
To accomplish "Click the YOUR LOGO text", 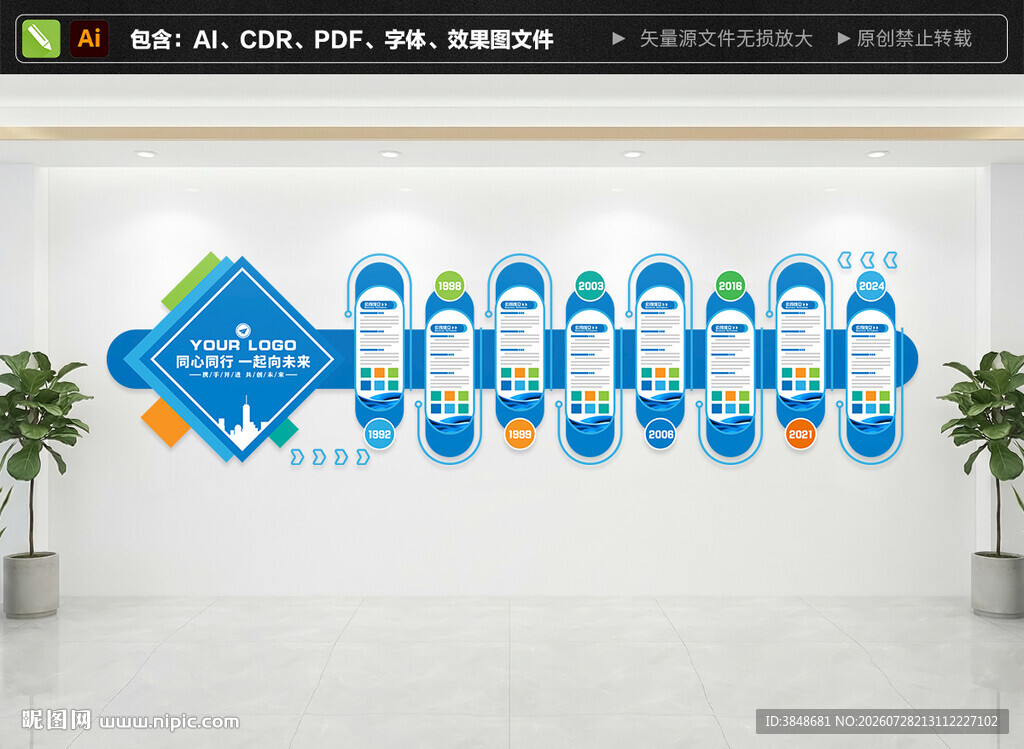I will 243,345.
